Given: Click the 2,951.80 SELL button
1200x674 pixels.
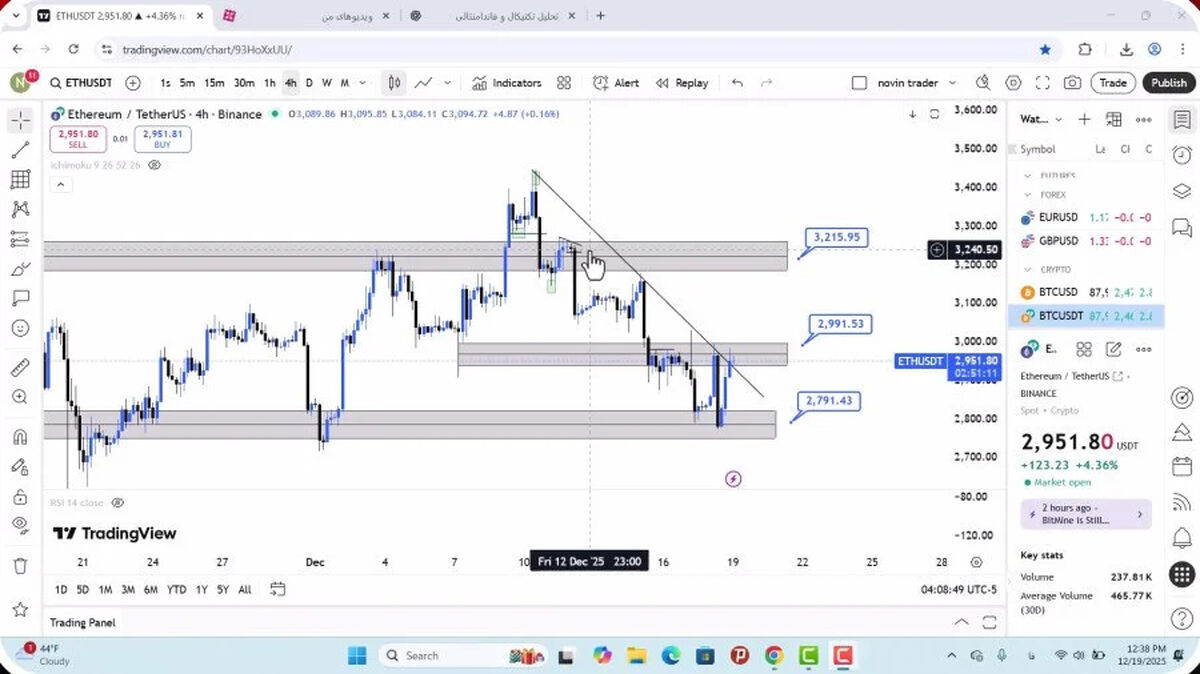Looking at the screenshot, I should tap(78, 139).
